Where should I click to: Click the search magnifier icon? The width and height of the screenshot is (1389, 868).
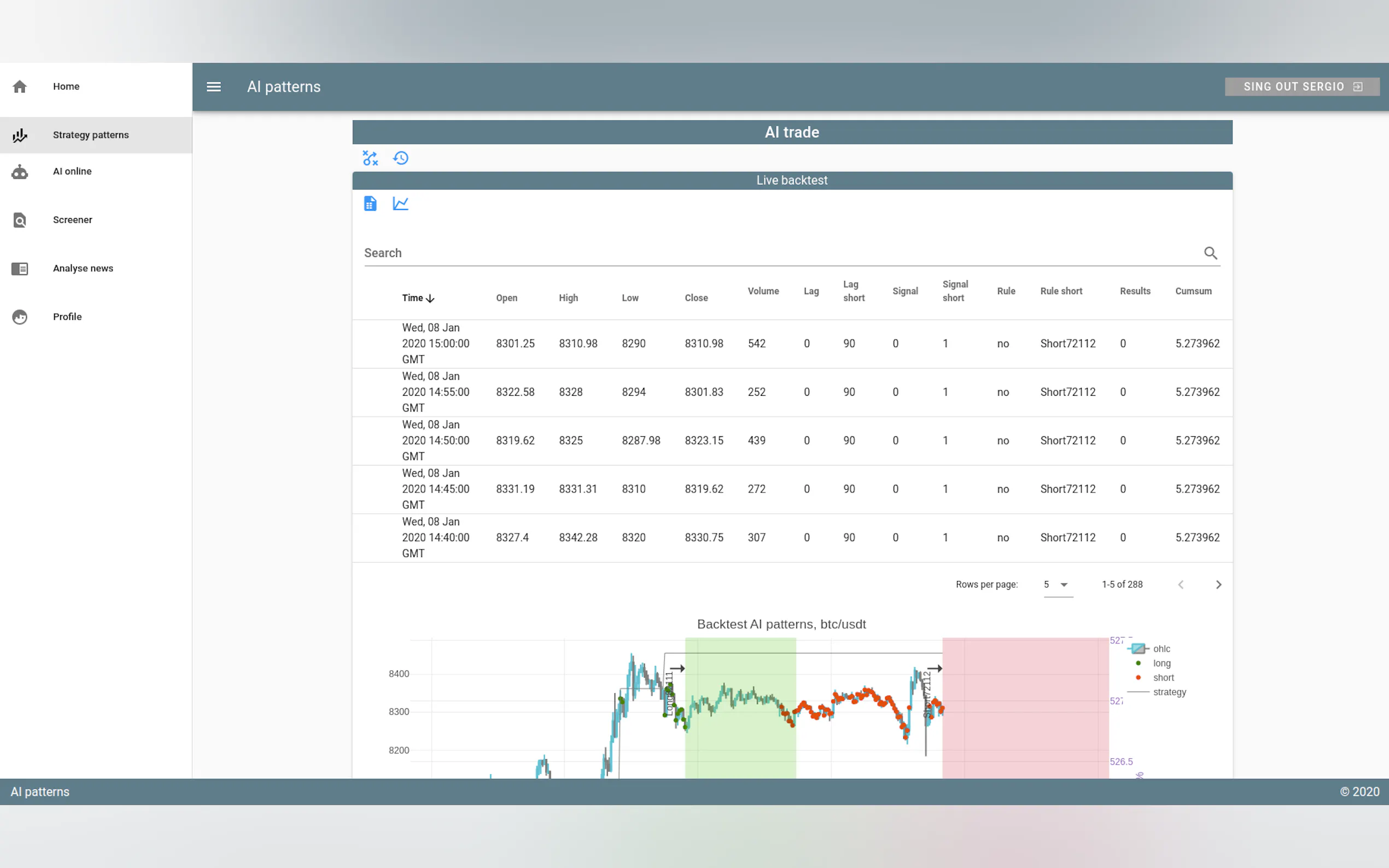click(x=1210, y=253)
